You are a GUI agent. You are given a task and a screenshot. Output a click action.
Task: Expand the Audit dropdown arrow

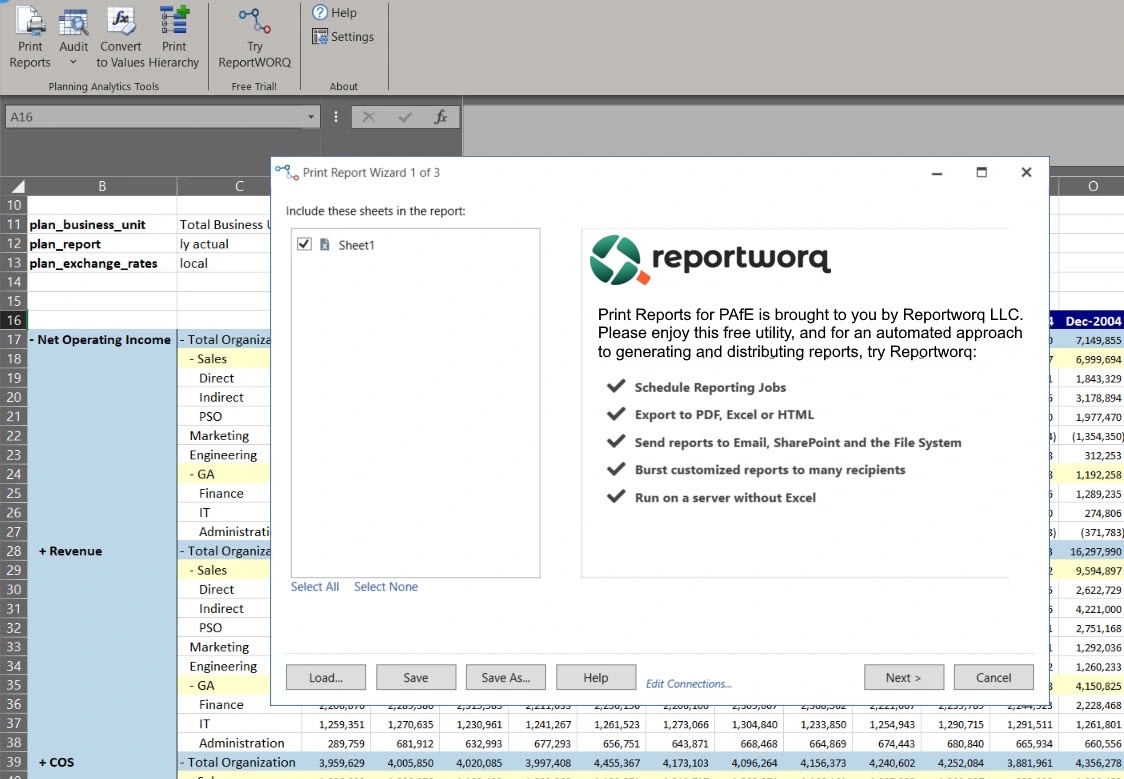pyautogui.click(x=73, y=61)
